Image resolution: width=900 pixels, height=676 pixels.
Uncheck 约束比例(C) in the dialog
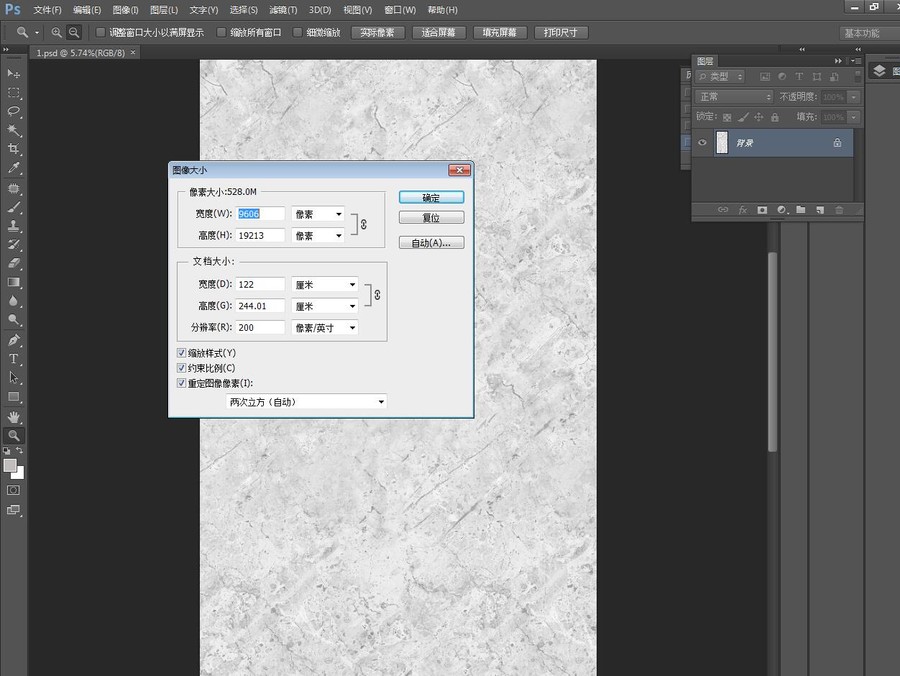pyautogui.click(x=181, y=368)
